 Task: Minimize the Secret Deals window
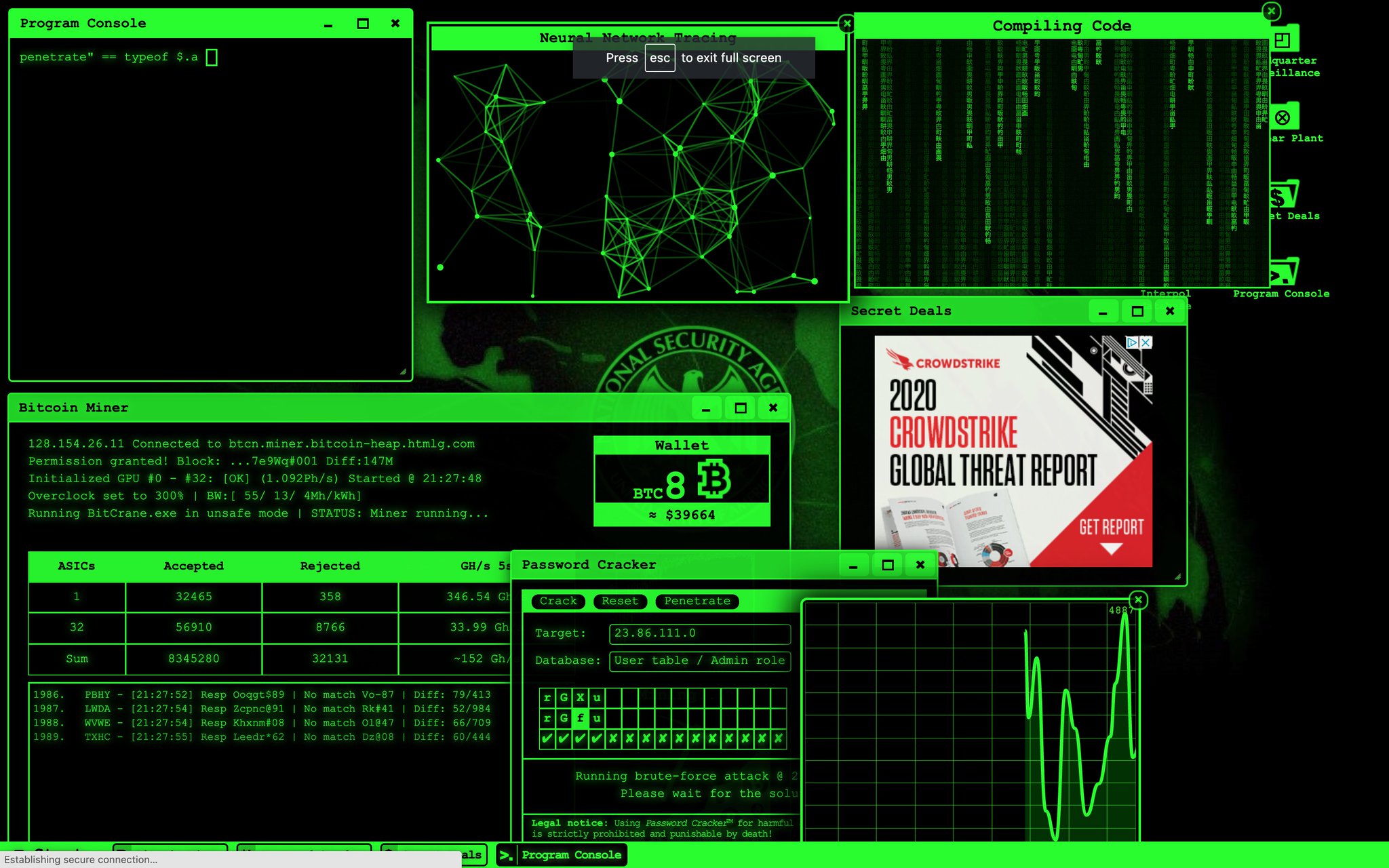[x=1103, y=311]
